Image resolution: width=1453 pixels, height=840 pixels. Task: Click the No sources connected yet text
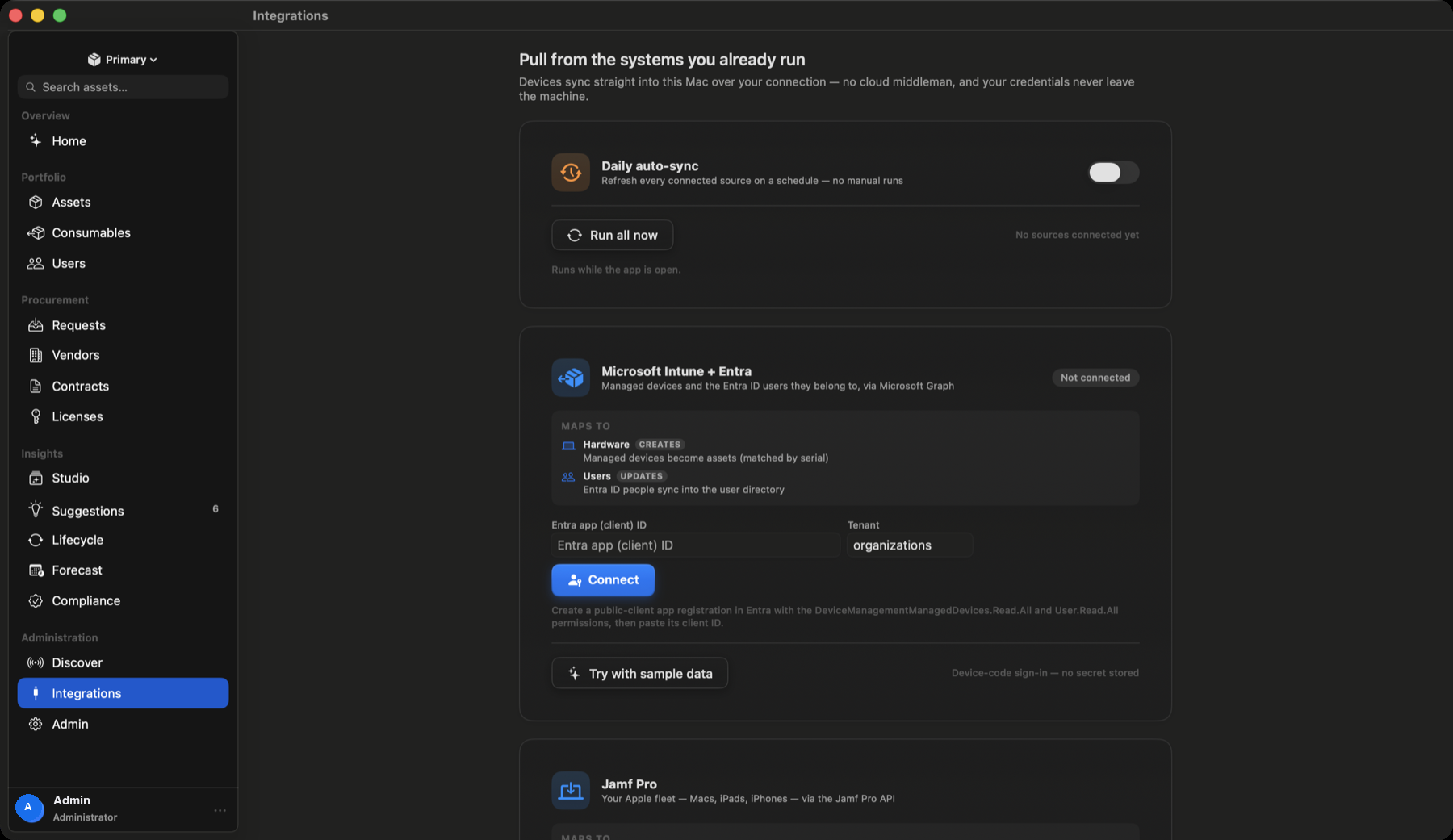pos(1077,235)
